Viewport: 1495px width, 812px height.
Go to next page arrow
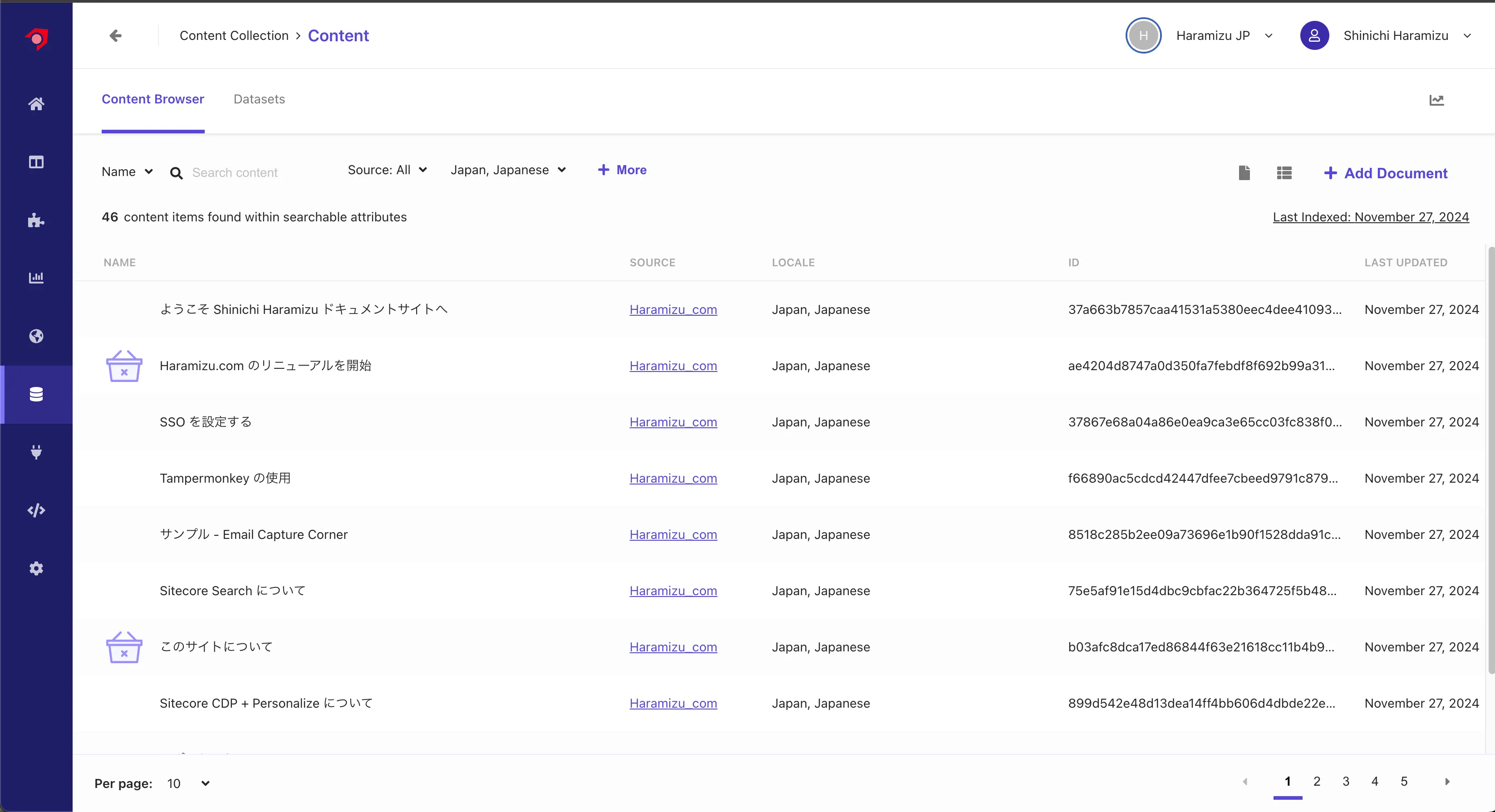pos(1447,782)
